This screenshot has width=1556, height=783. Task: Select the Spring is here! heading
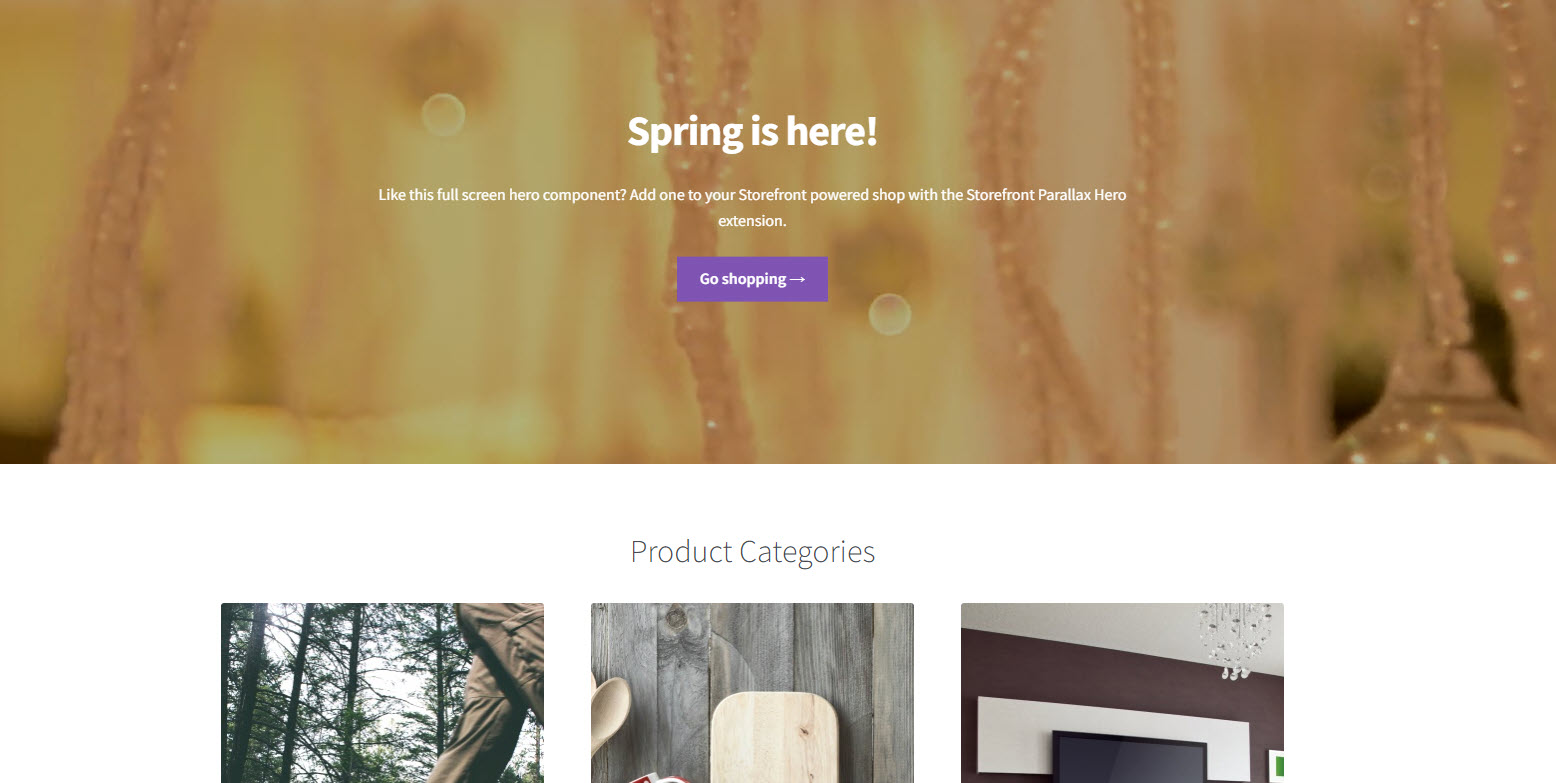click(x=752, y=132)
